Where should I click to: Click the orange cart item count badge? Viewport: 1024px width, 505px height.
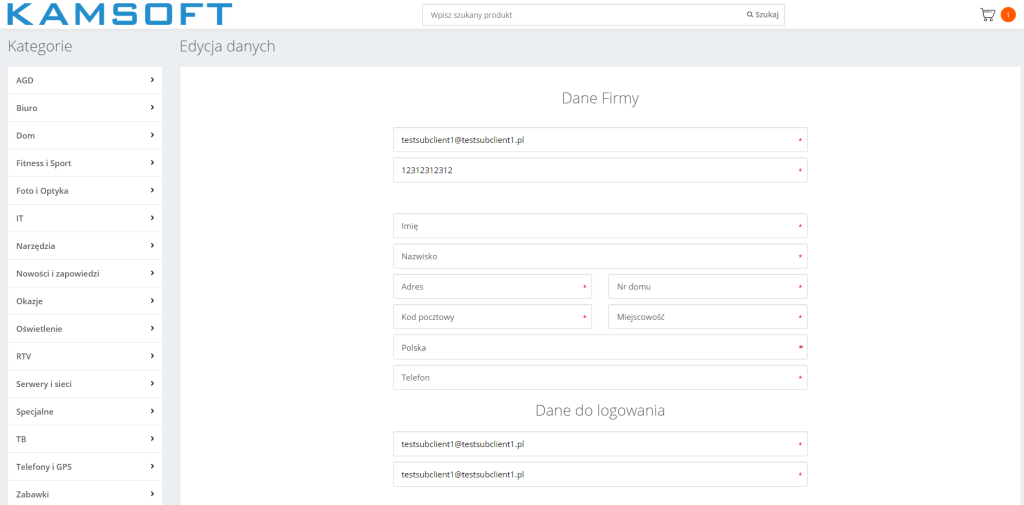tap(1007, 15)
